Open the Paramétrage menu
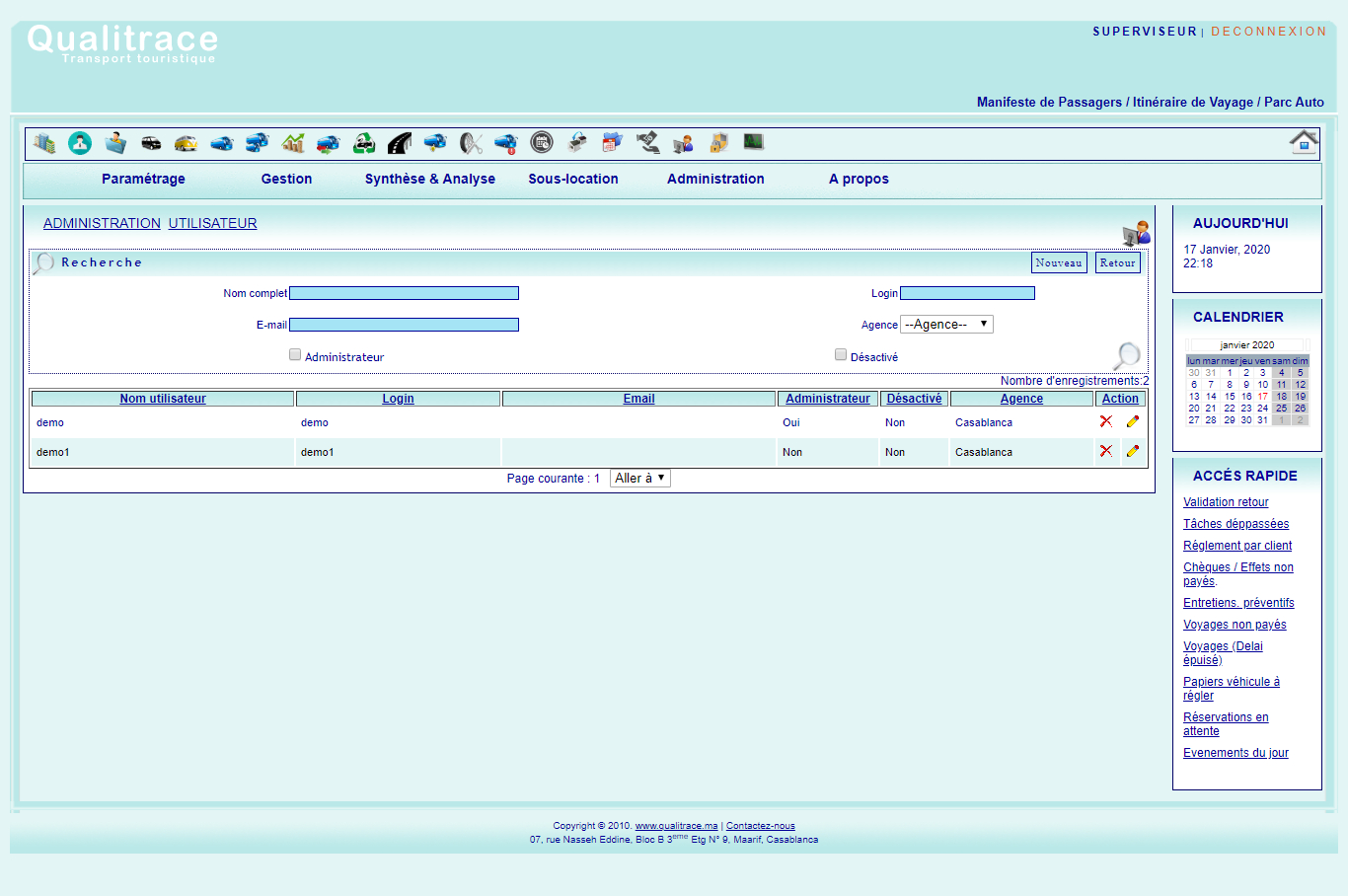1348x896 pixels. click(x=143, y=179)
